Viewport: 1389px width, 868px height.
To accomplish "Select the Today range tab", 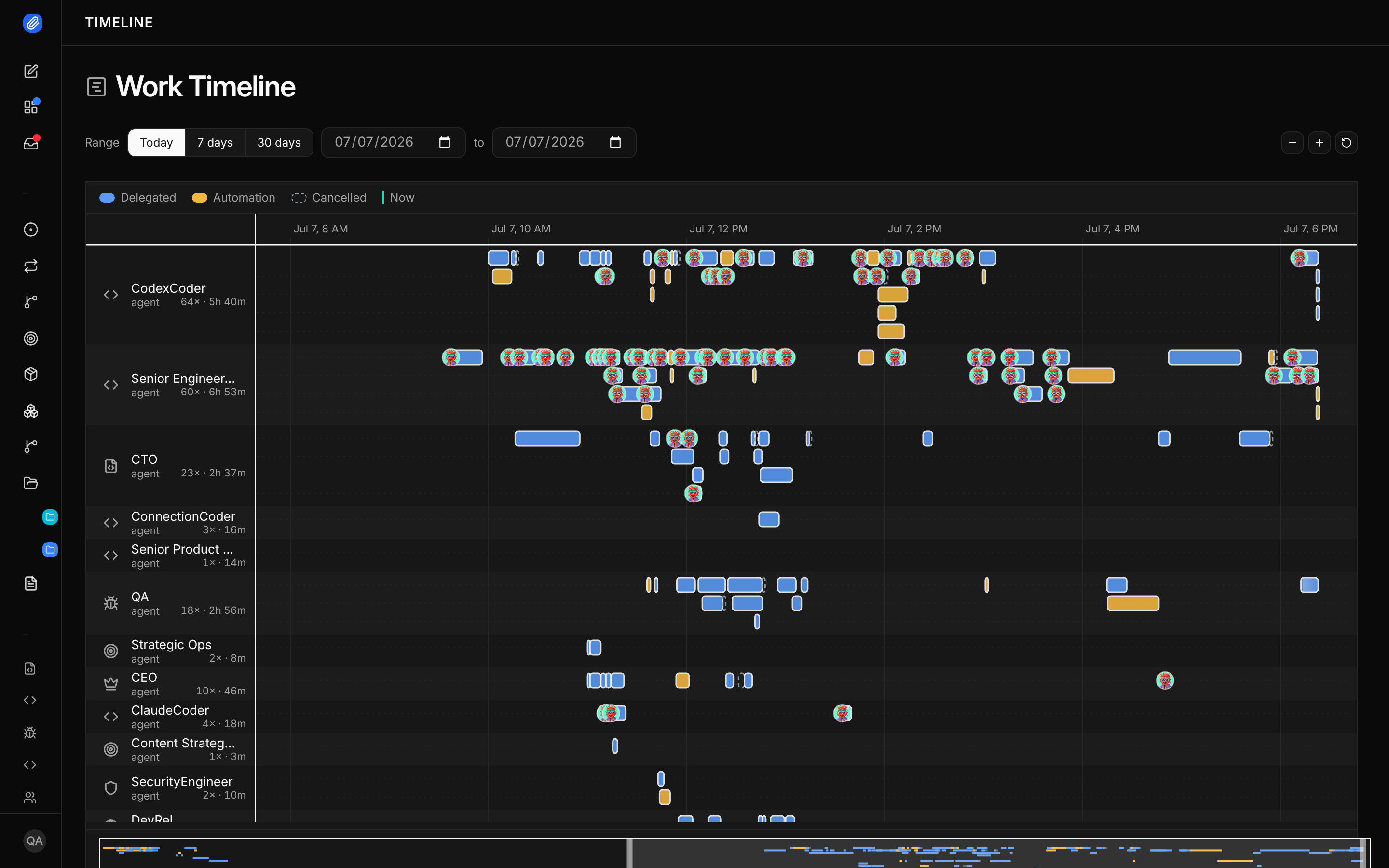I will click(156, 142).
